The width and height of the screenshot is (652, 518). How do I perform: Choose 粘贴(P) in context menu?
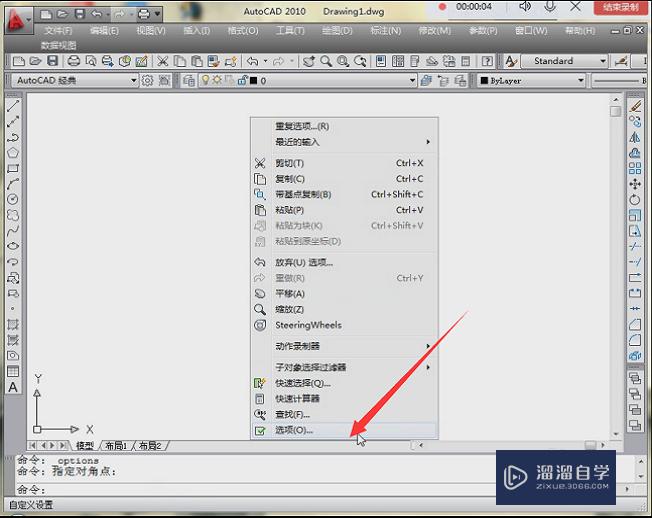(345, 210)
